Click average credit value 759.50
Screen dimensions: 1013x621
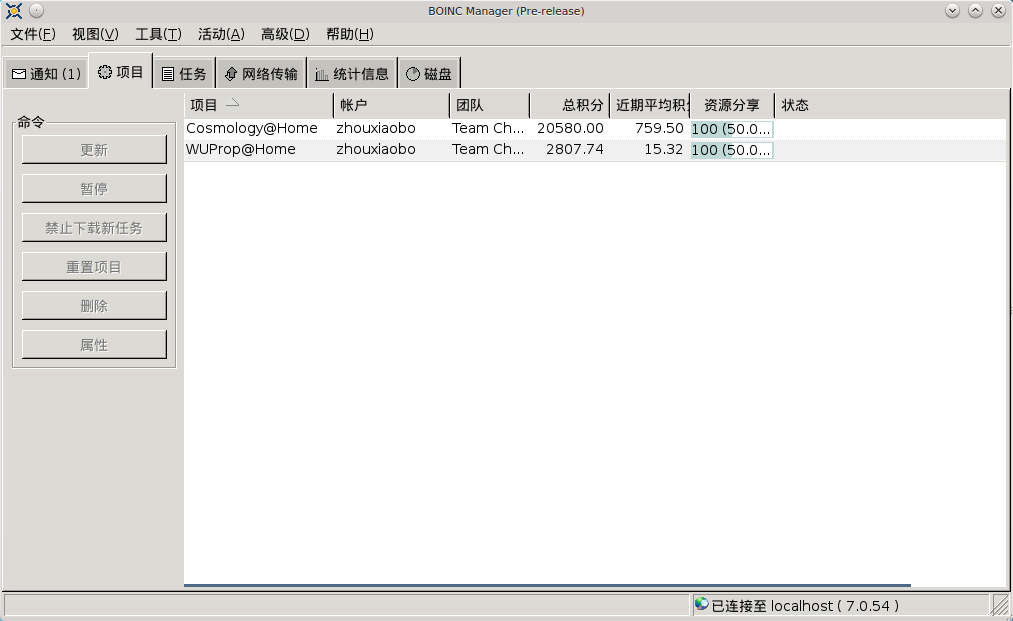click(x=659, y=128)
